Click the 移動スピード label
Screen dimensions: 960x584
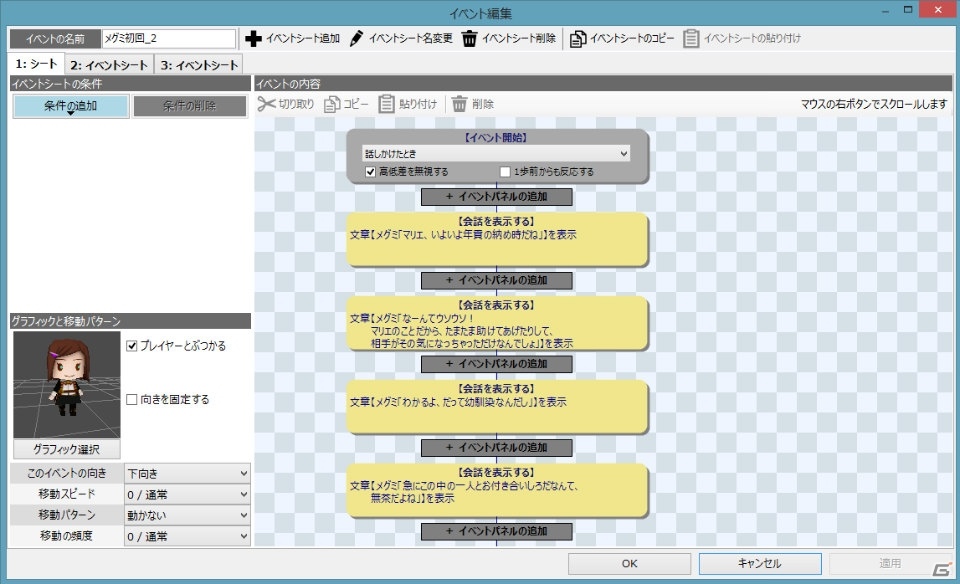pyautogui.click(x=67, y=494)
